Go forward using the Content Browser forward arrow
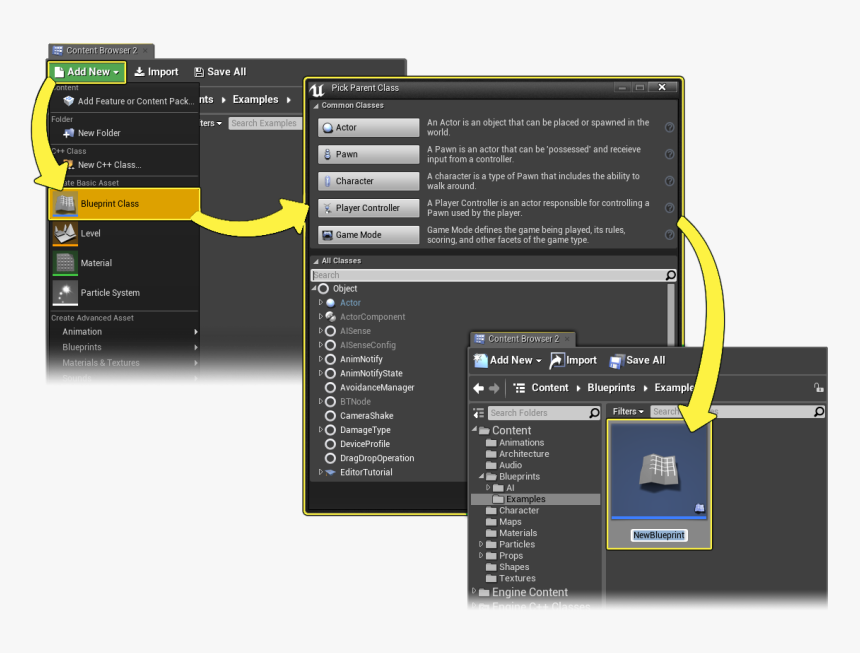Image resolution: width=860 pixels, height=653 pixels. coord(494,388)
